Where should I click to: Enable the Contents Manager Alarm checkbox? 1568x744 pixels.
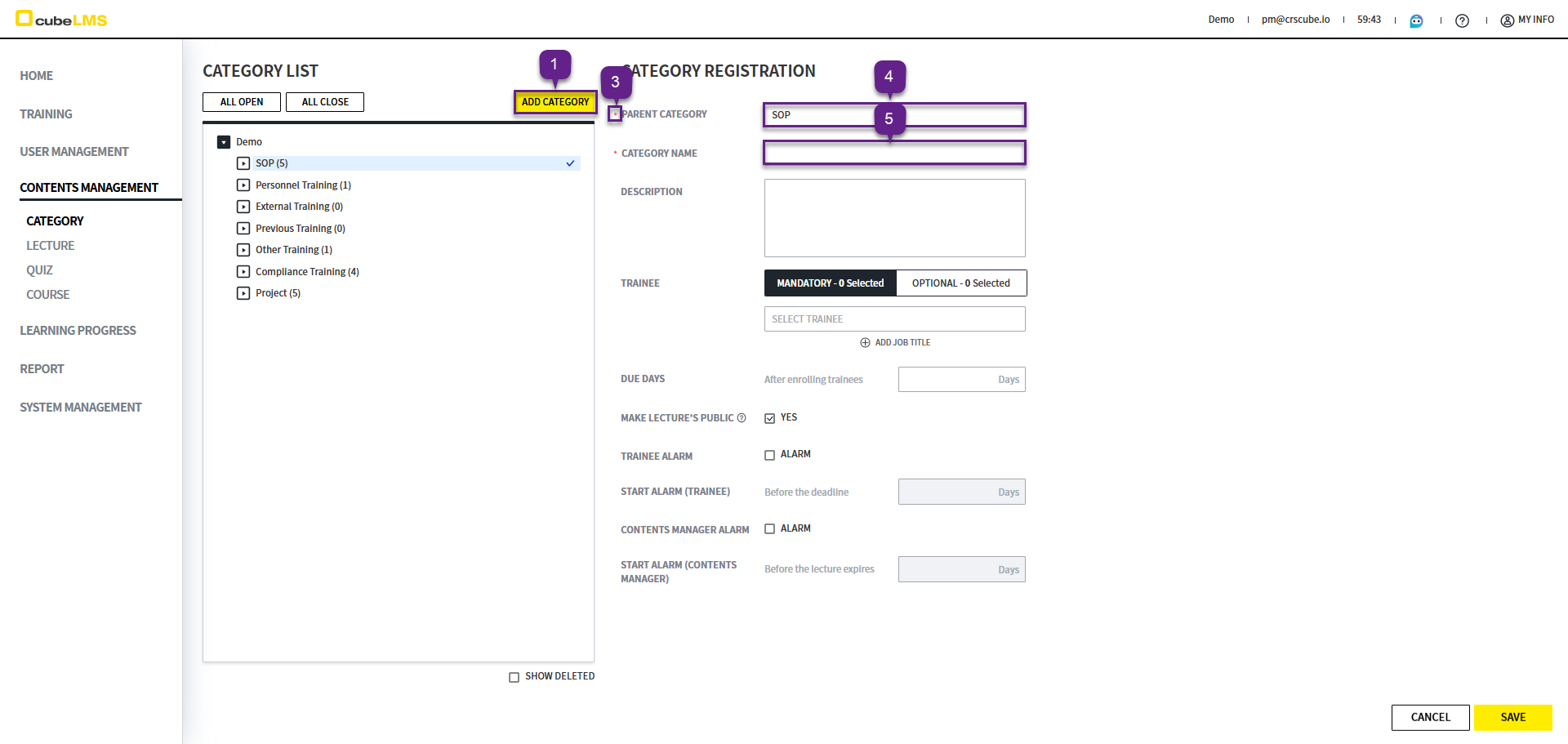click(769, 529)
